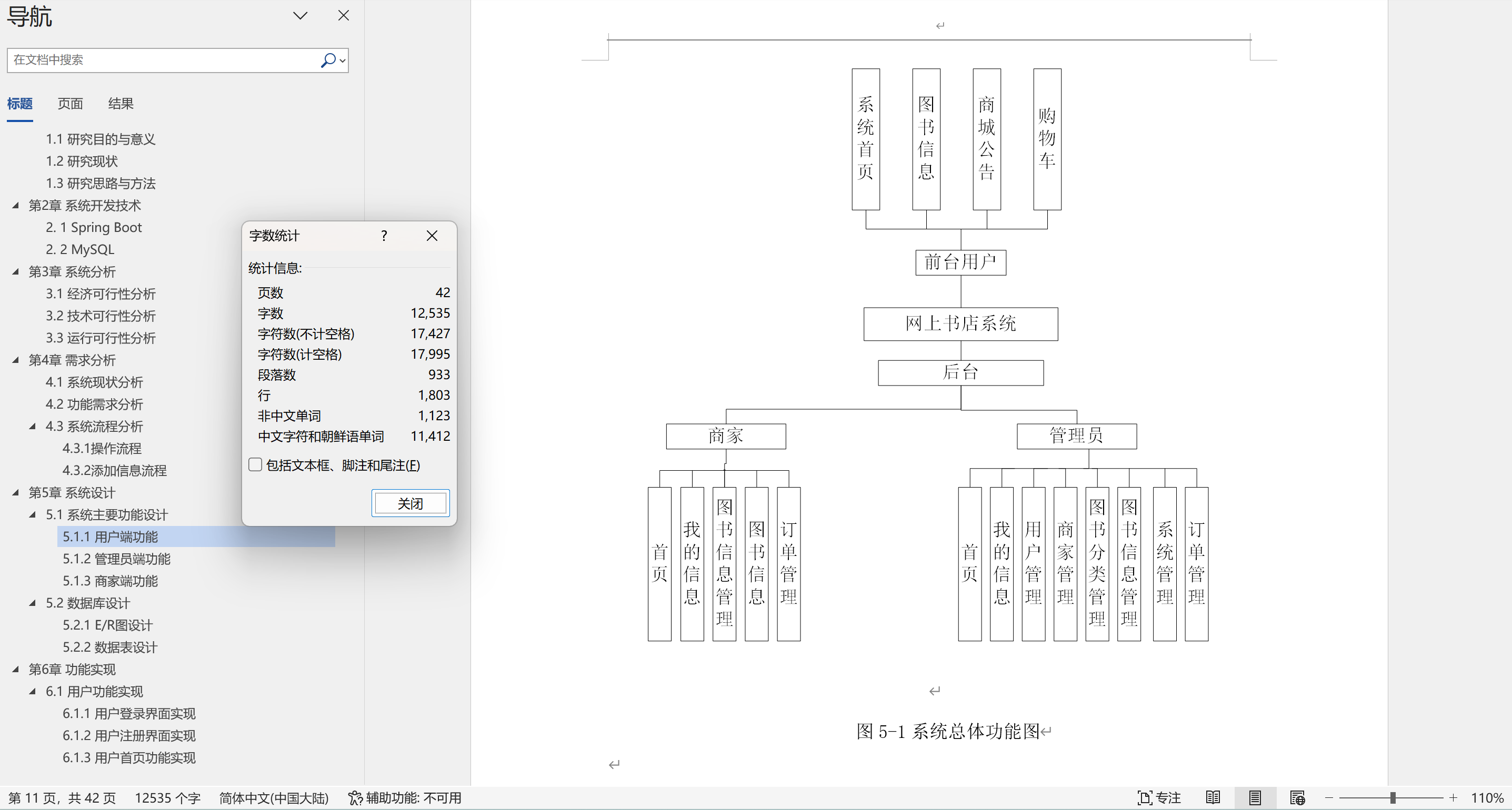
Task: Switch to the 标题 tab
Action: (19, 104)
